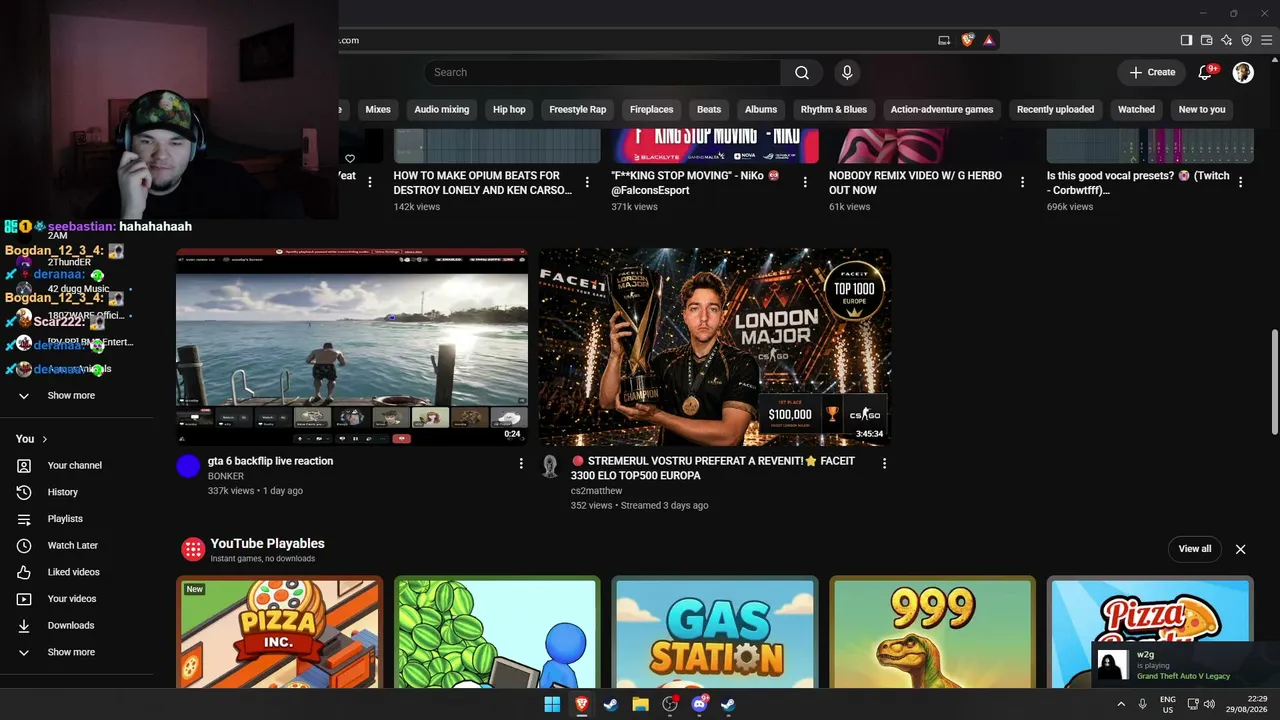Expand the You section header
Image resolution: width=1280 pixels, height=720 pixels.
click(x=31, y=439)
